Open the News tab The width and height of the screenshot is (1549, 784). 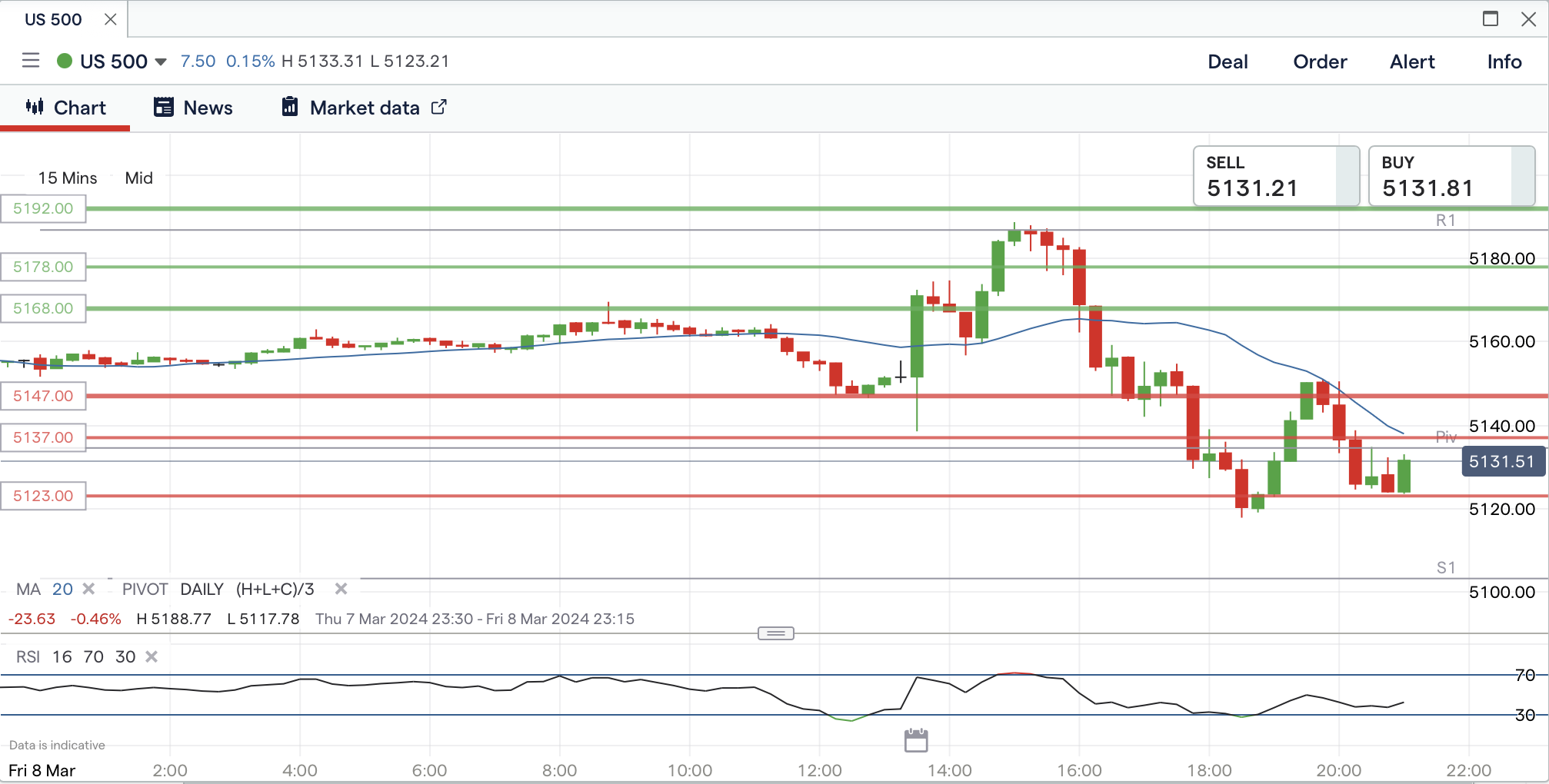193,108
